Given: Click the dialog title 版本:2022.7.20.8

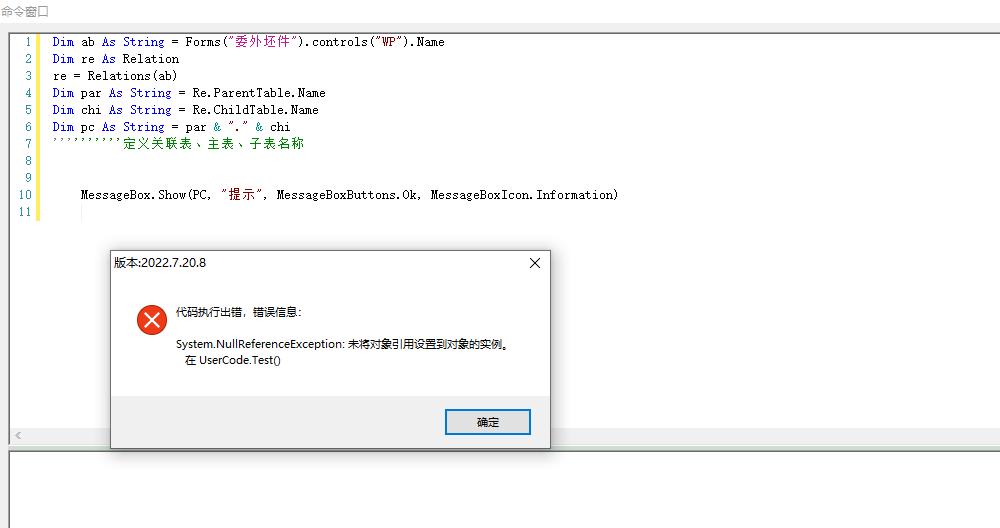Looking at the screenshot, I should tap(160, 263).
